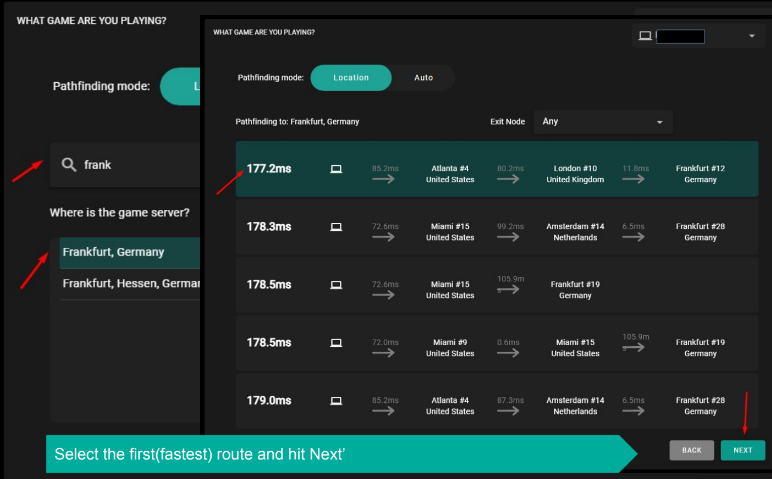Select the London #10 United Kingdom node
772x479 pixels.
click(x=575, y=174)
